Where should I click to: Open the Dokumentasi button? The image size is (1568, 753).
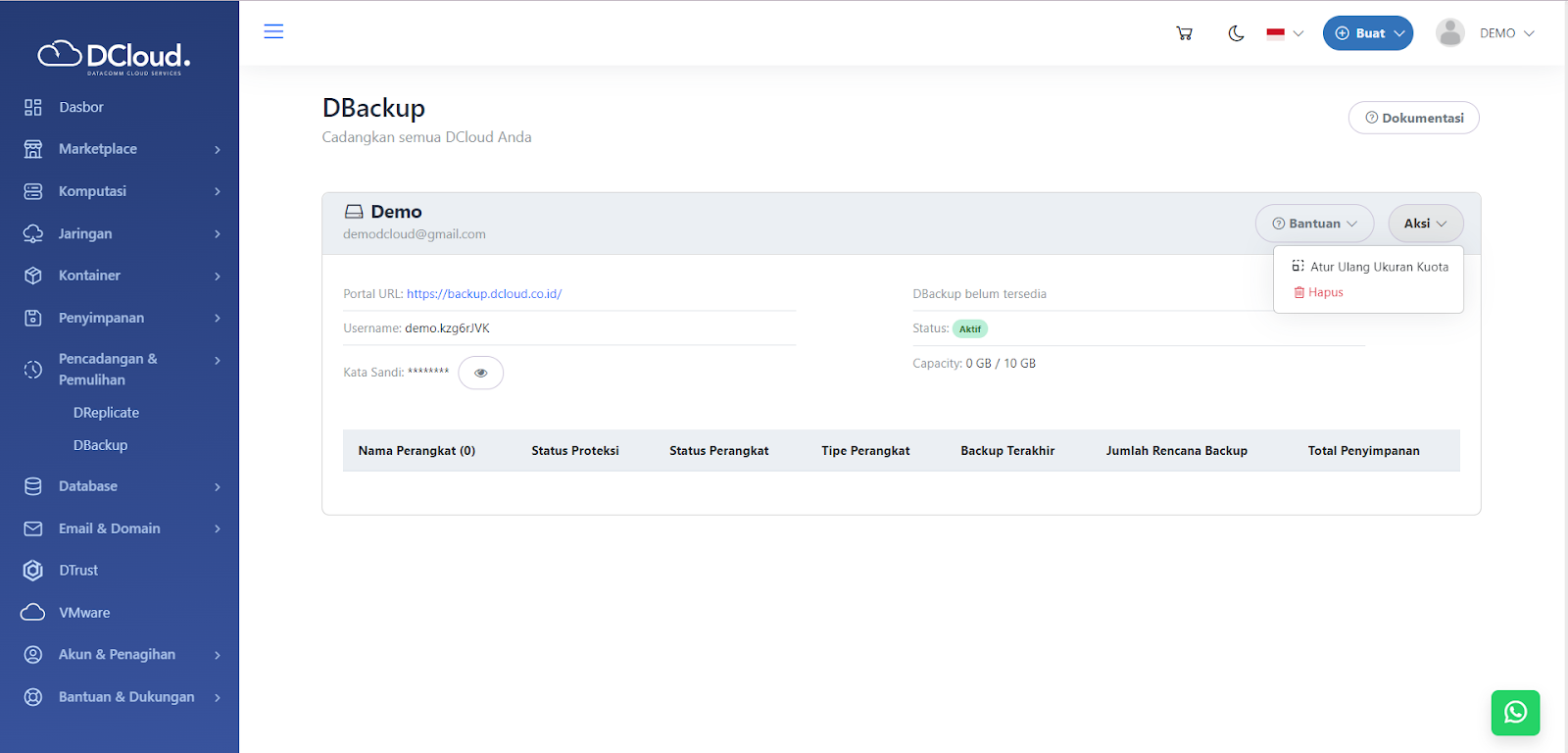pyautogui.click(x=1414, y=118)
